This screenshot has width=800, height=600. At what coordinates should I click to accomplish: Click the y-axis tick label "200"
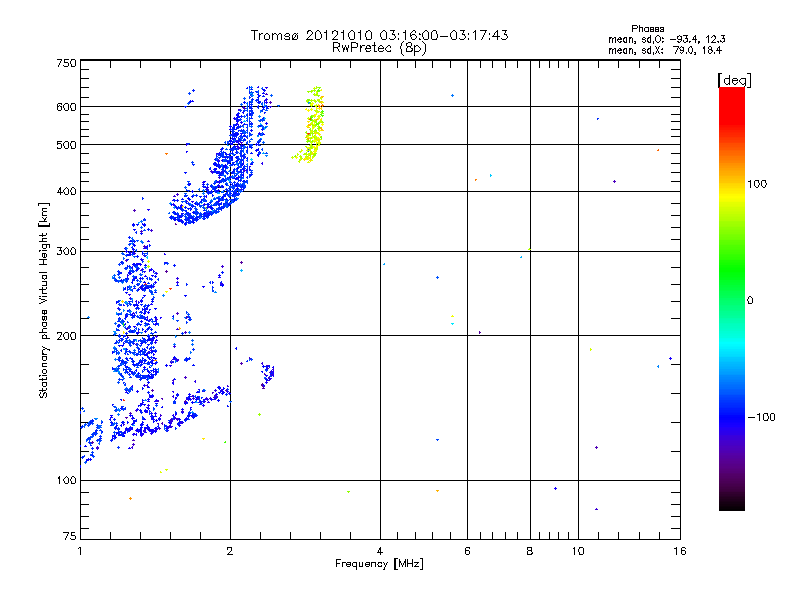[x=66, y=336]
